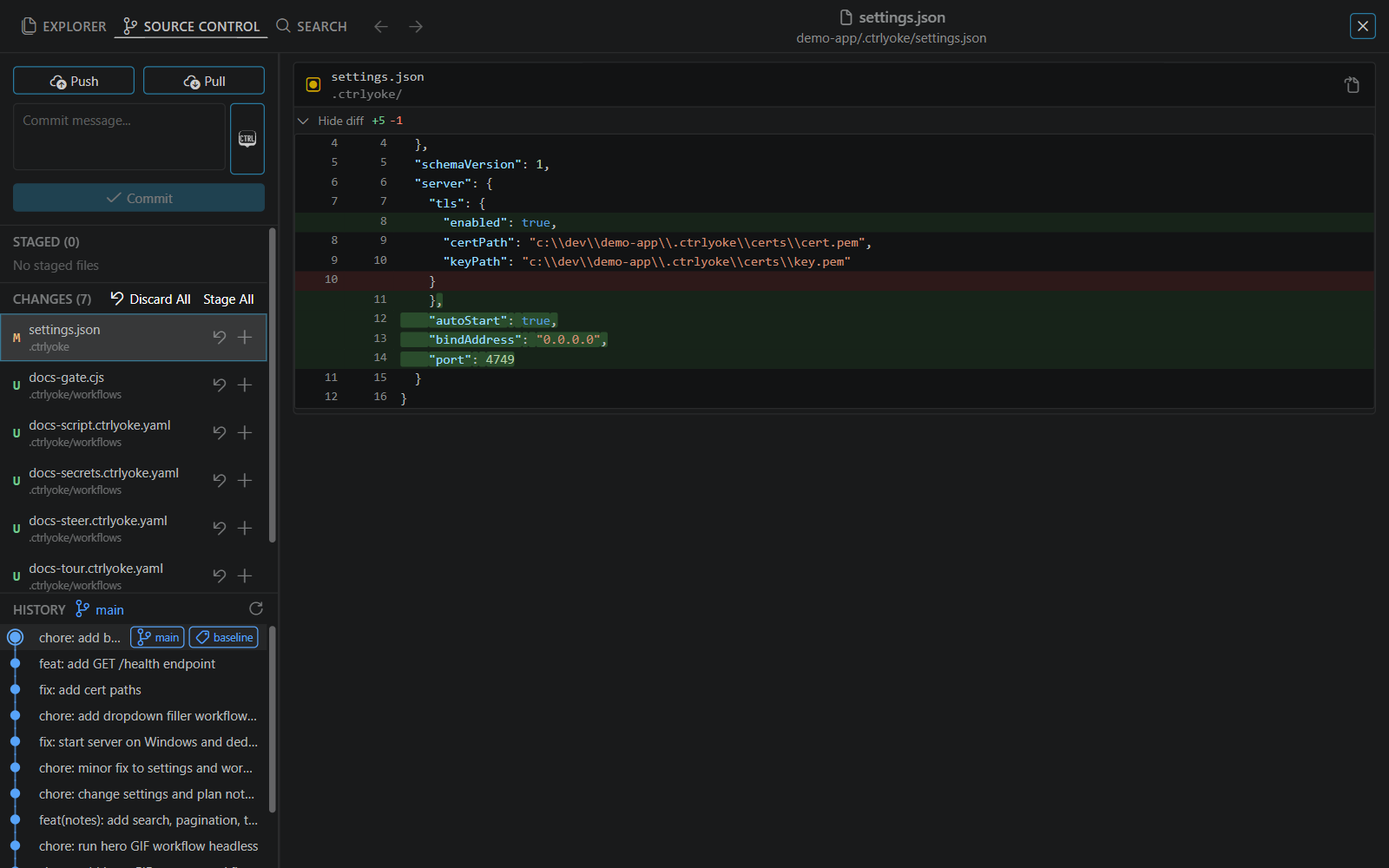Discard docs-secrets.ctrlyoke.yaml changes

point(220,480)
